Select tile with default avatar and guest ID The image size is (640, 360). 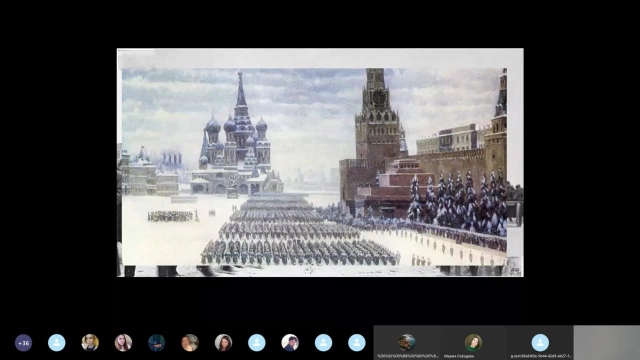[x=540, y=342]
